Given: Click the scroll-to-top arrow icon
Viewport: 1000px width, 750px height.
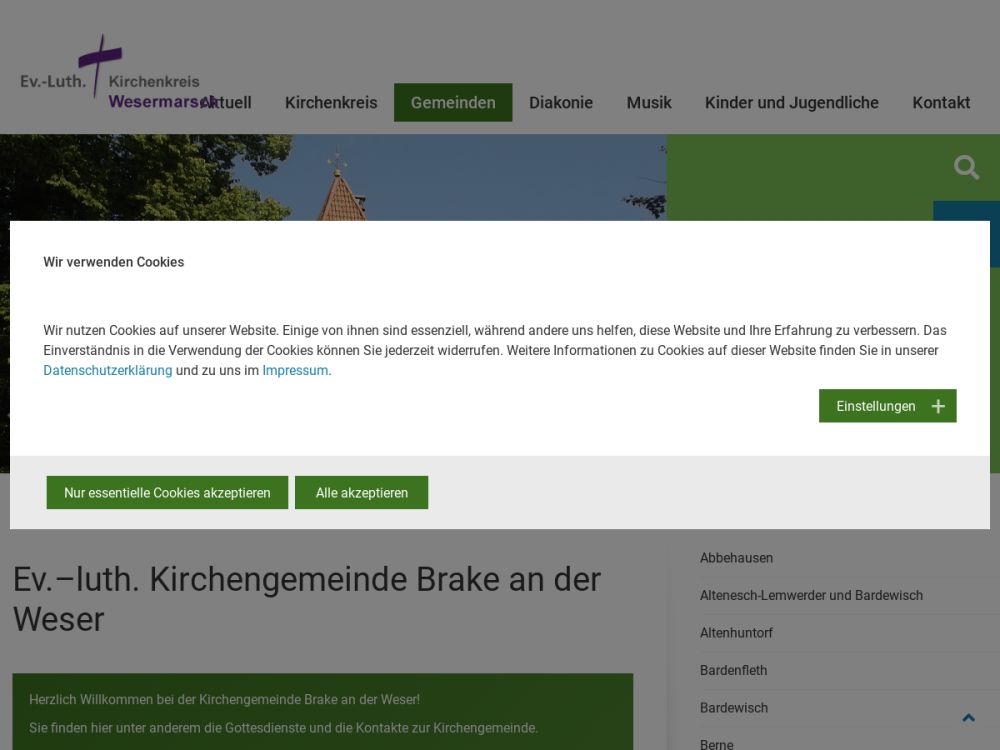Looking at the screenshot, I should point(968,718).
